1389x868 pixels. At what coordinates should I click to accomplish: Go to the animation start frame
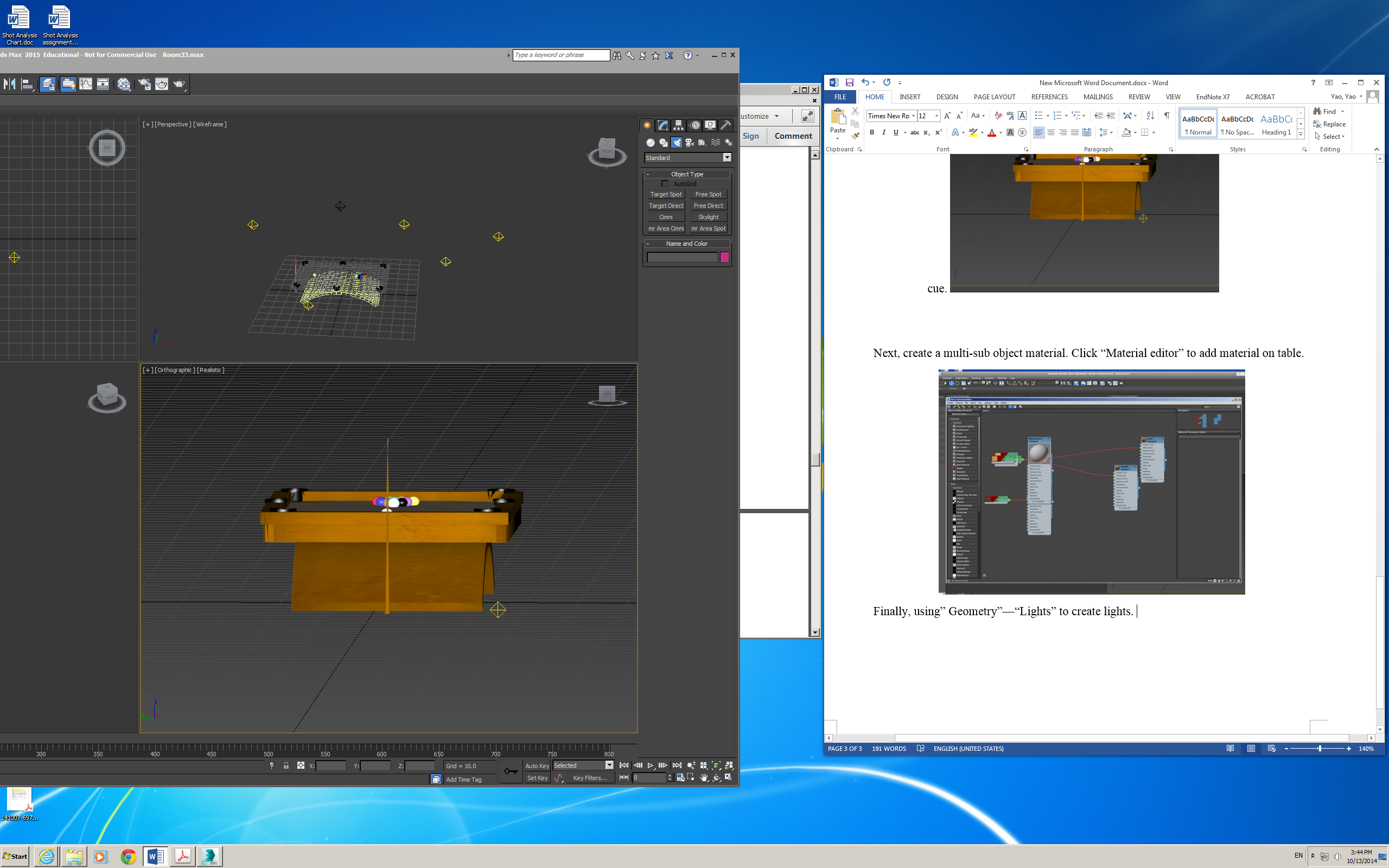pyautogui.click(x=624, y=765)
